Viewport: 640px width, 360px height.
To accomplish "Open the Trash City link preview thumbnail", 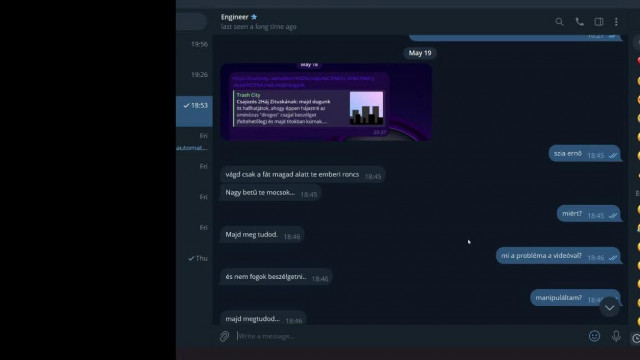I will pyautogui.click(x=366, y=108).
